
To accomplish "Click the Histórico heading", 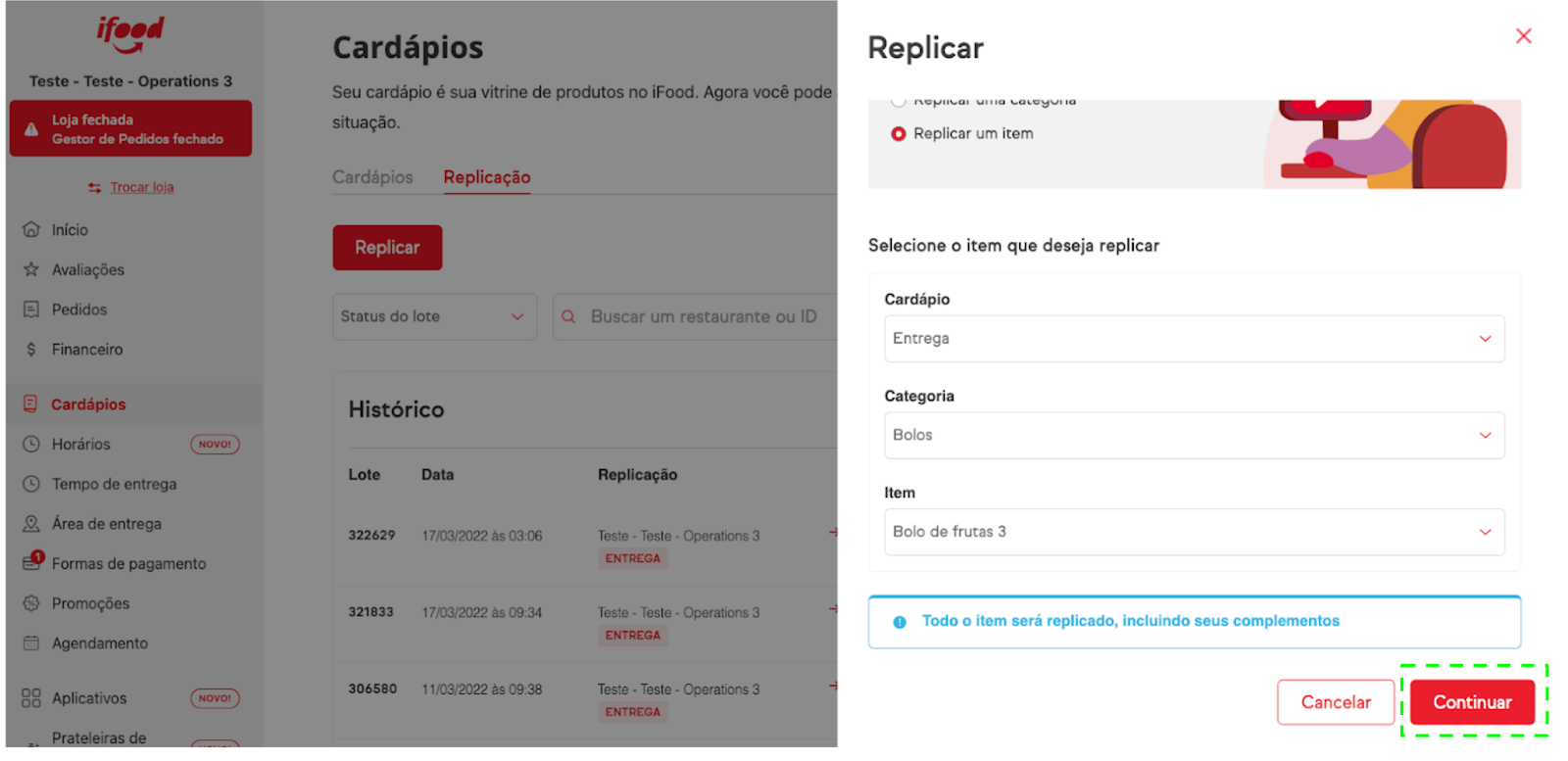I will tap(396, 409).
